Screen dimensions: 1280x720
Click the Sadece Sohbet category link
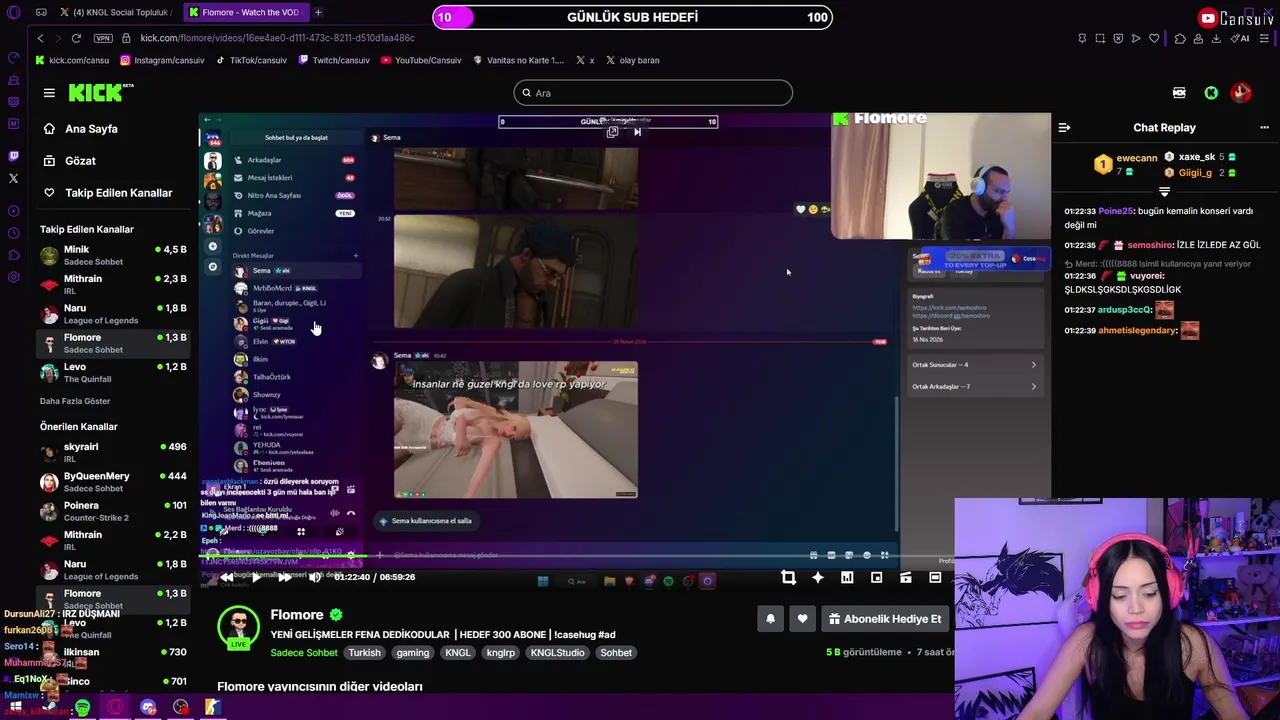(303, 653)
